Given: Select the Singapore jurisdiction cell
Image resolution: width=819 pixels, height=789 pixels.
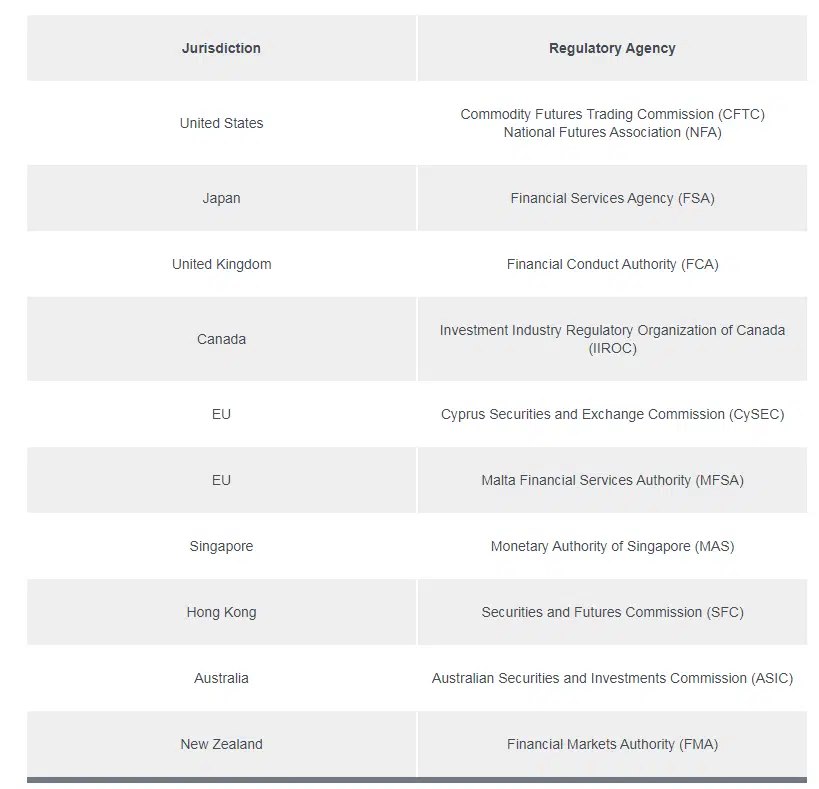Looking at the screenshot, I should tap(221, 546).
